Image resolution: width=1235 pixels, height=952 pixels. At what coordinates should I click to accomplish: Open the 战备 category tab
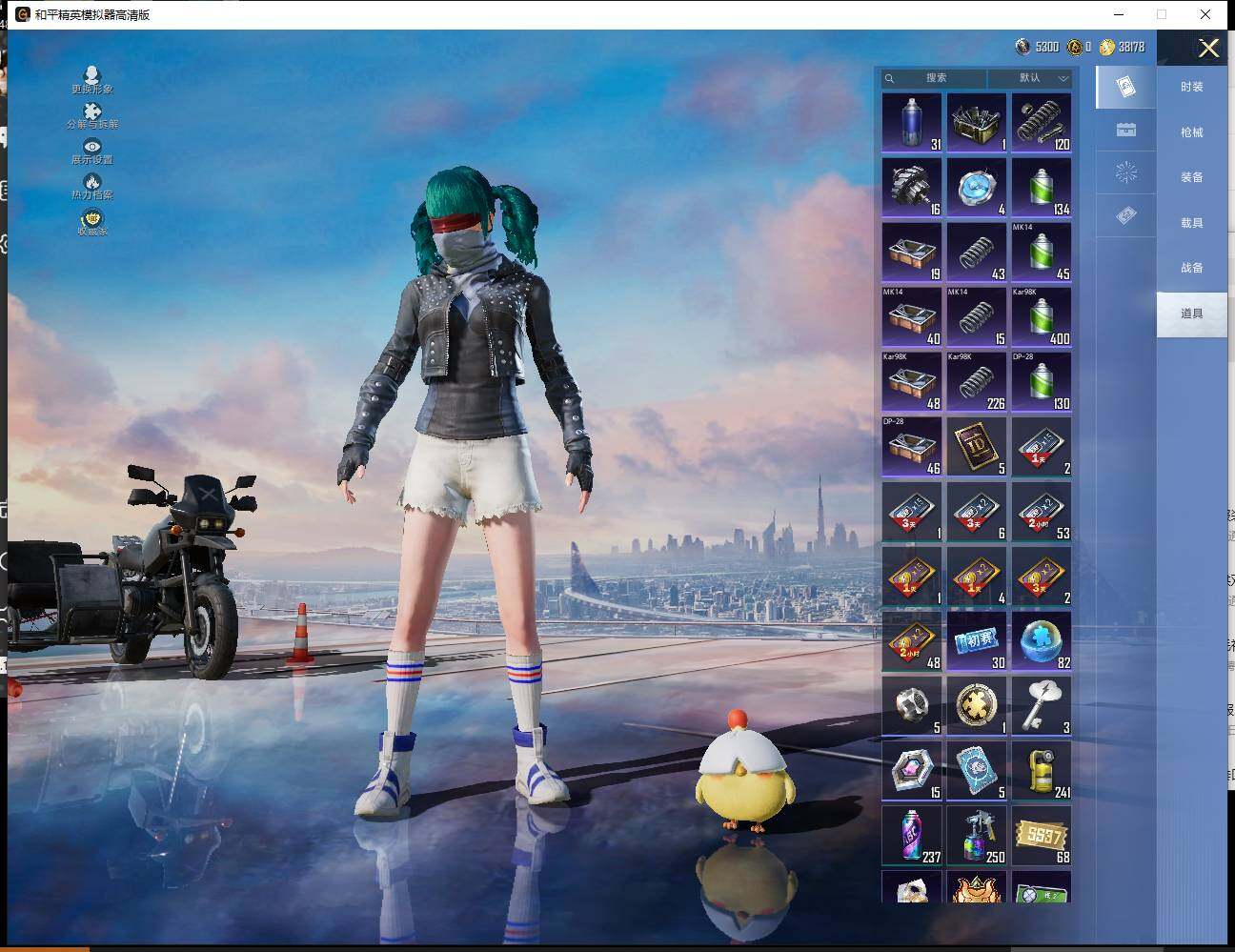[1191, 268]
